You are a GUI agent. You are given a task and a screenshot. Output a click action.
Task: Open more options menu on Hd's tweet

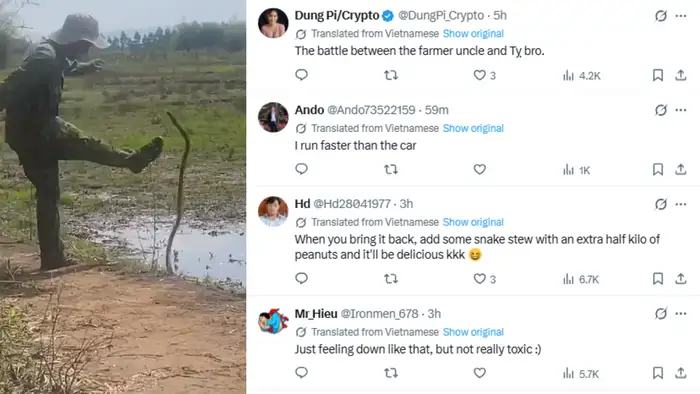pos(681,204)
